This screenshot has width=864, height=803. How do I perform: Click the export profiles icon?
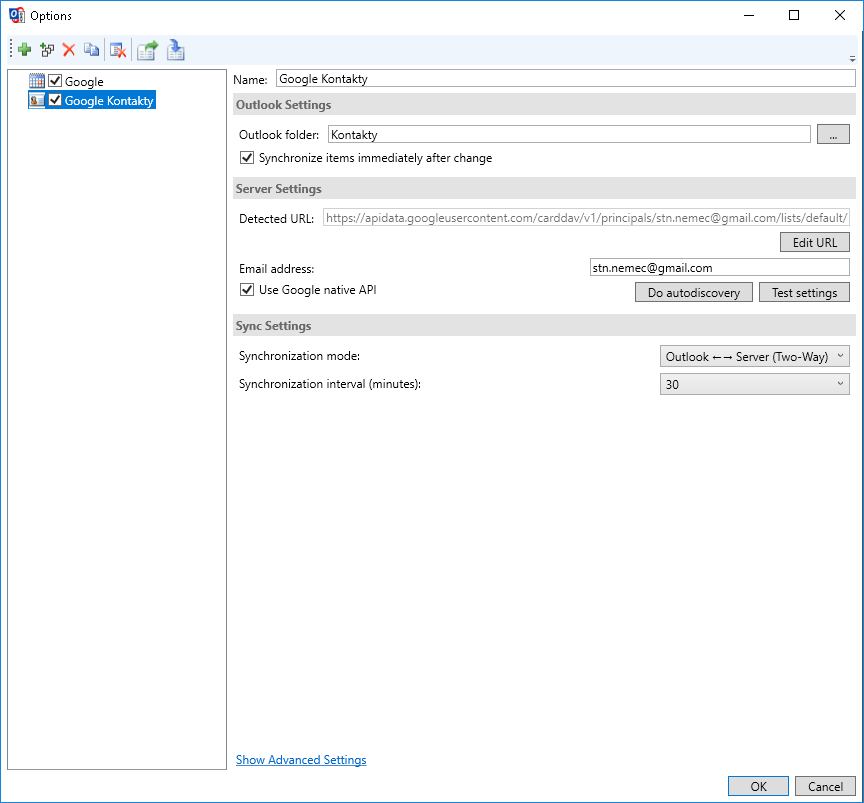tap(148, 49)
